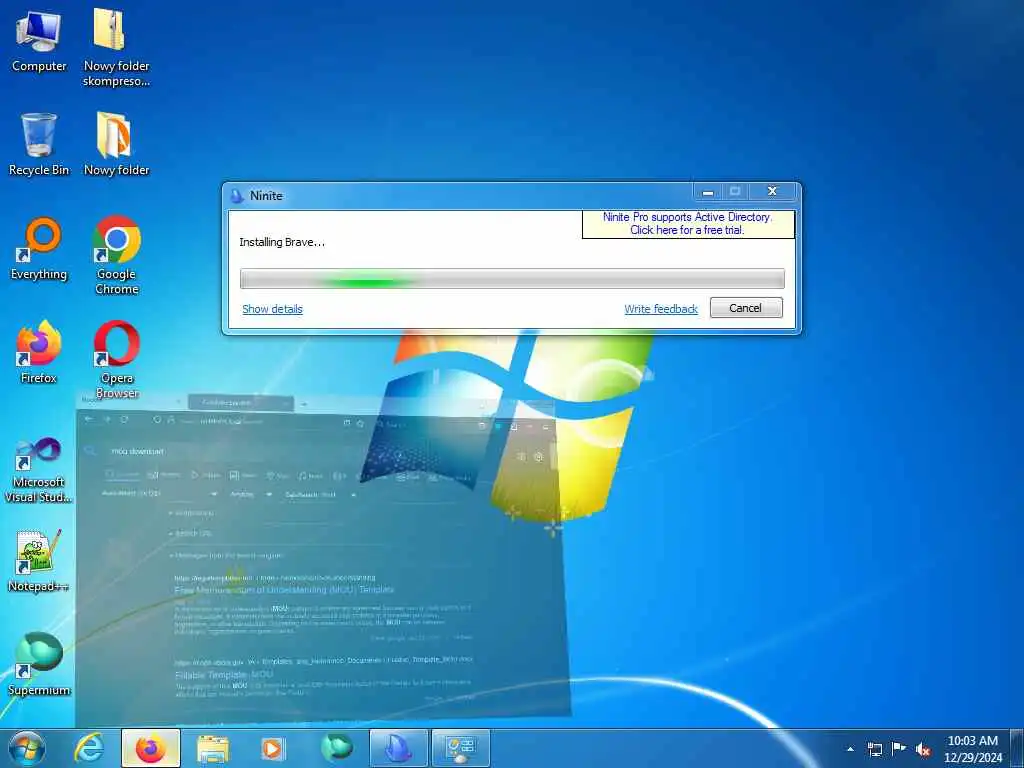Screen dimensions: 1024x768
Task: Open the Windows Start menu
Action: click(x=26, y=748)
